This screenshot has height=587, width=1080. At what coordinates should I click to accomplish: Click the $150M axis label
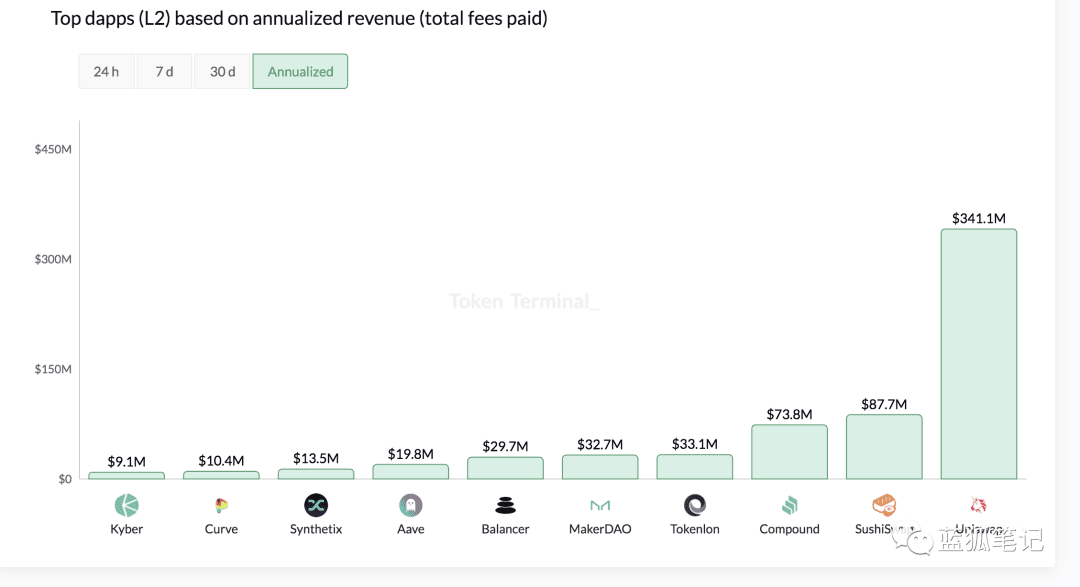coord(53,369)
